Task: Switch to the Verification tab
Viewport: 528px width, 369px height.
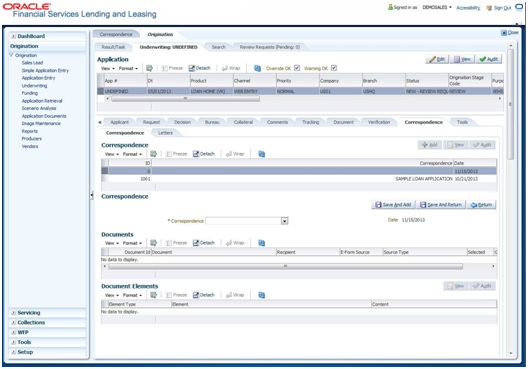Action: [379, 122]
